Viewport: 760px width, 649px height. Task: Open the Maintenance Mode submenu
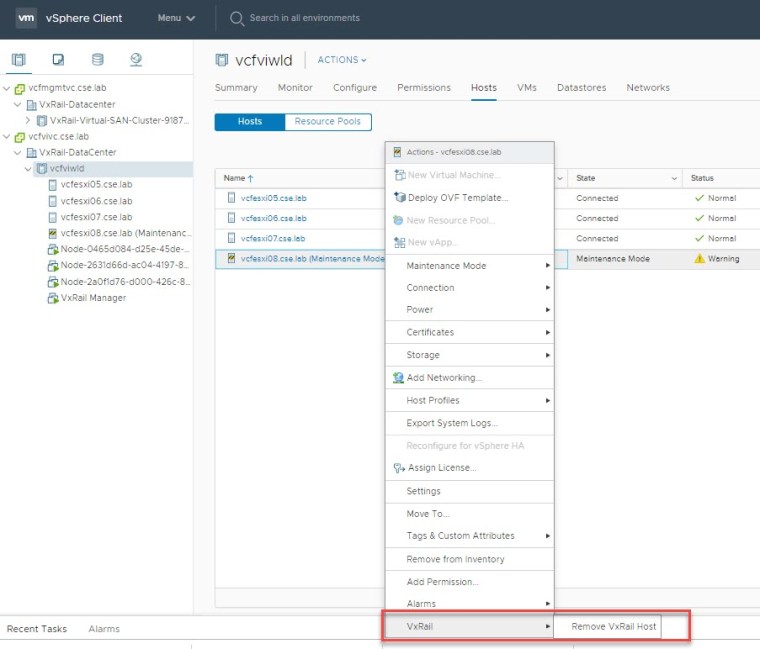point(446,266)
